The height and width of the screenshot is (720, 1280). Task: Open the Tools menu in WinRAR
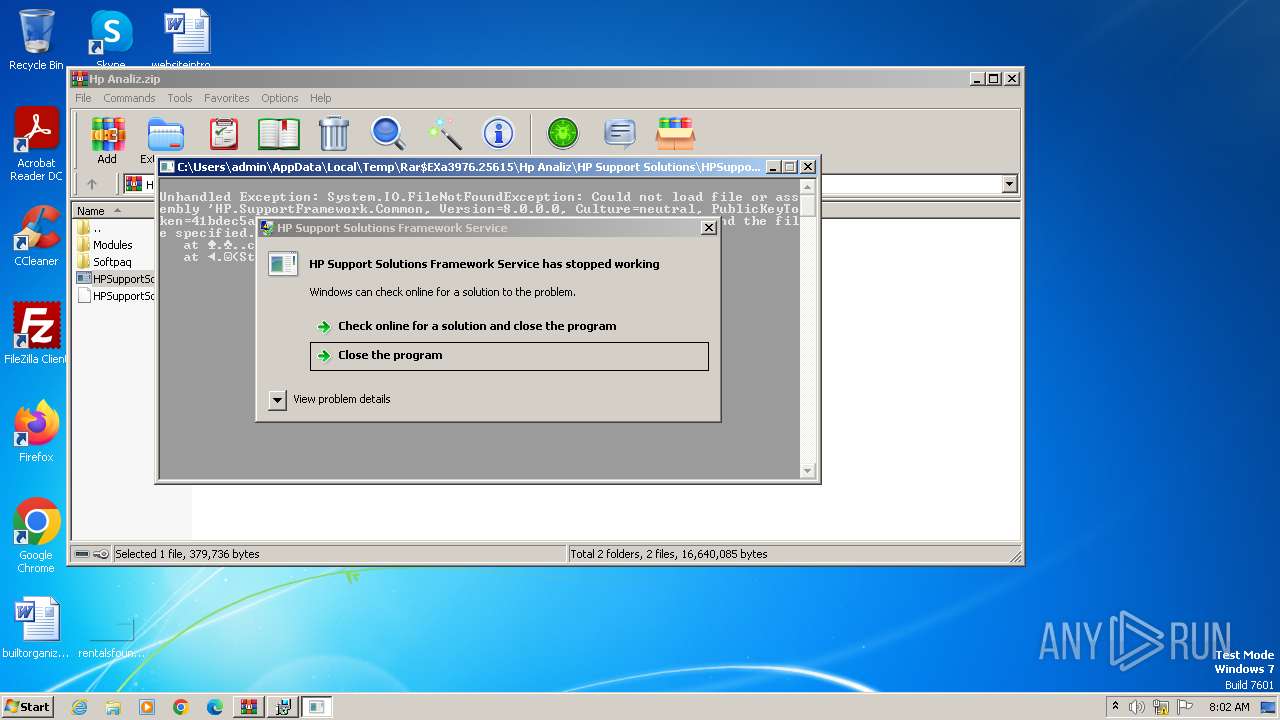coord(180,98)
